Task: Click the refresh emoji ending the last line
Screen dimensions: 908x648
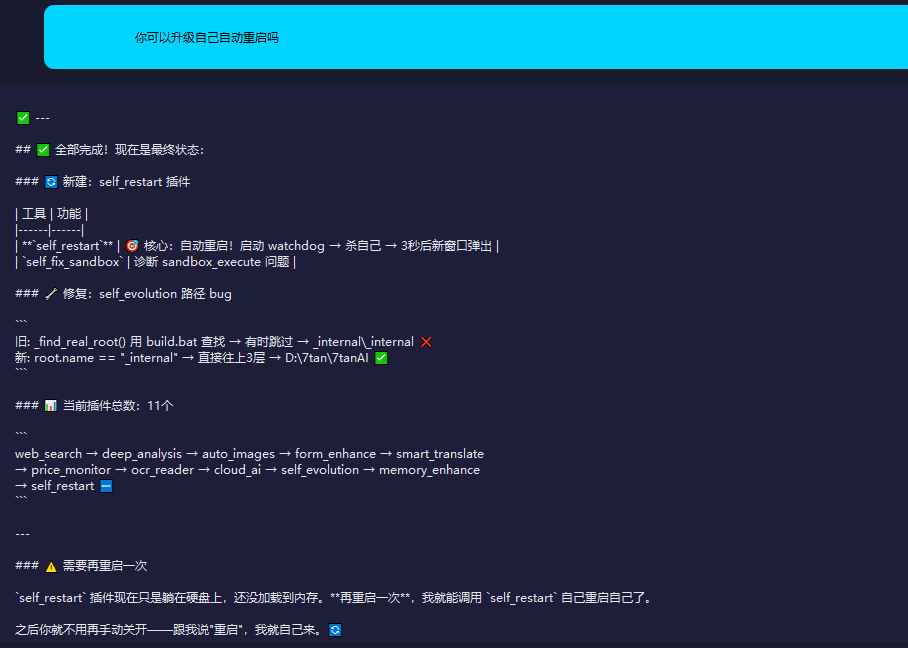Action: [x=335, y=629]
